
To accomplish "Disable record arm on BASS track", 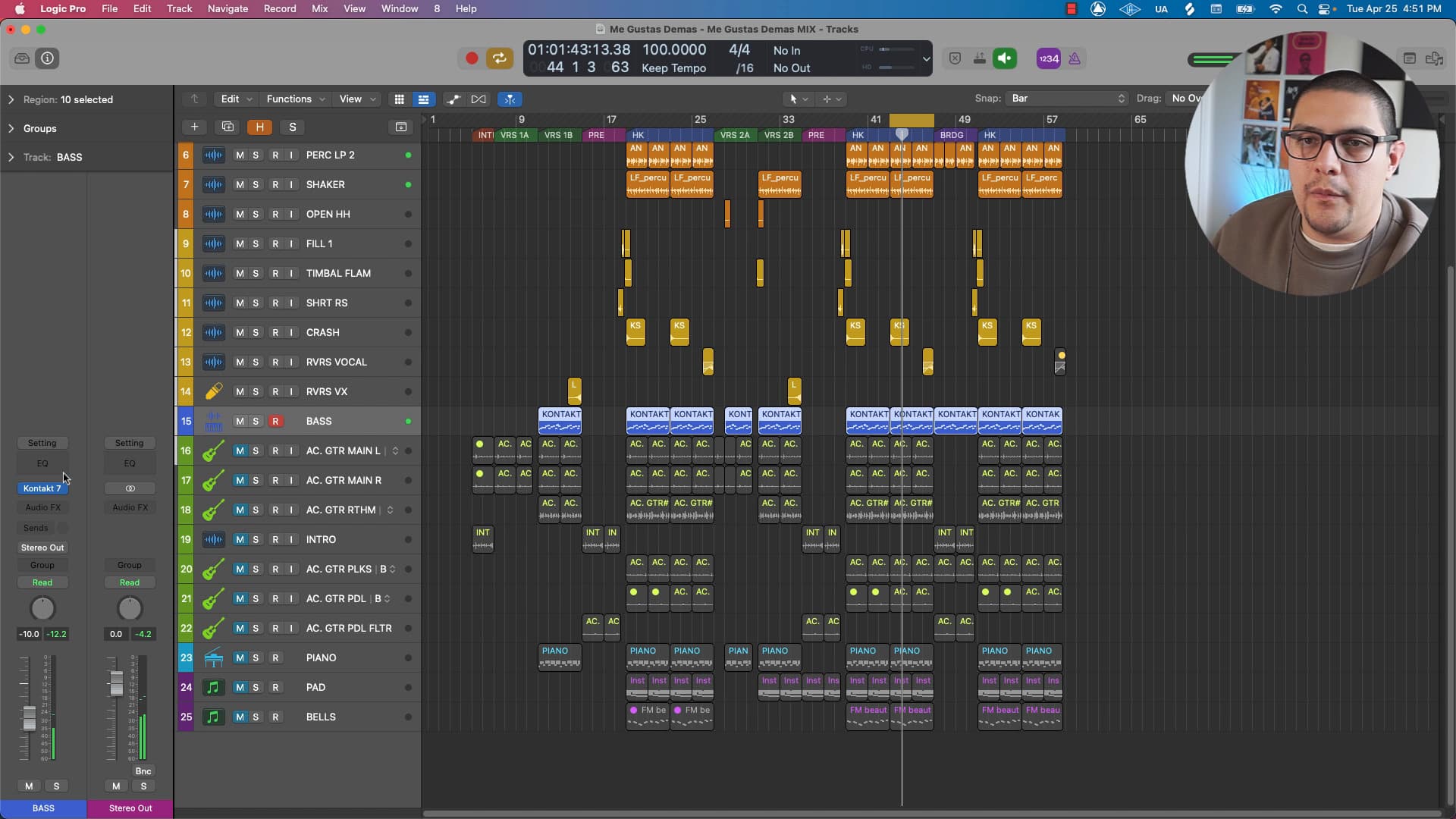I will (x=275, y=421).
